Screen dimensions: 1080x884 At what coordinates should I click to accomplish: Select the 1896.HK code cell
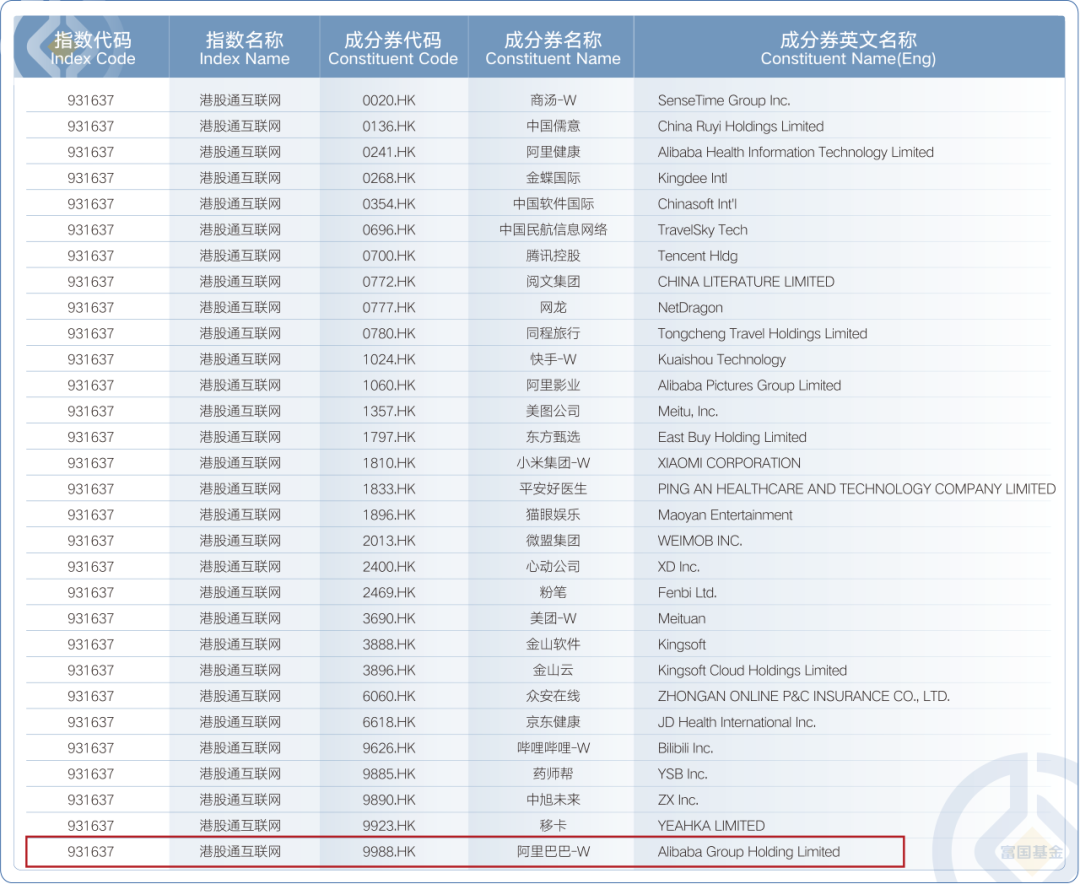coord(389,515)
